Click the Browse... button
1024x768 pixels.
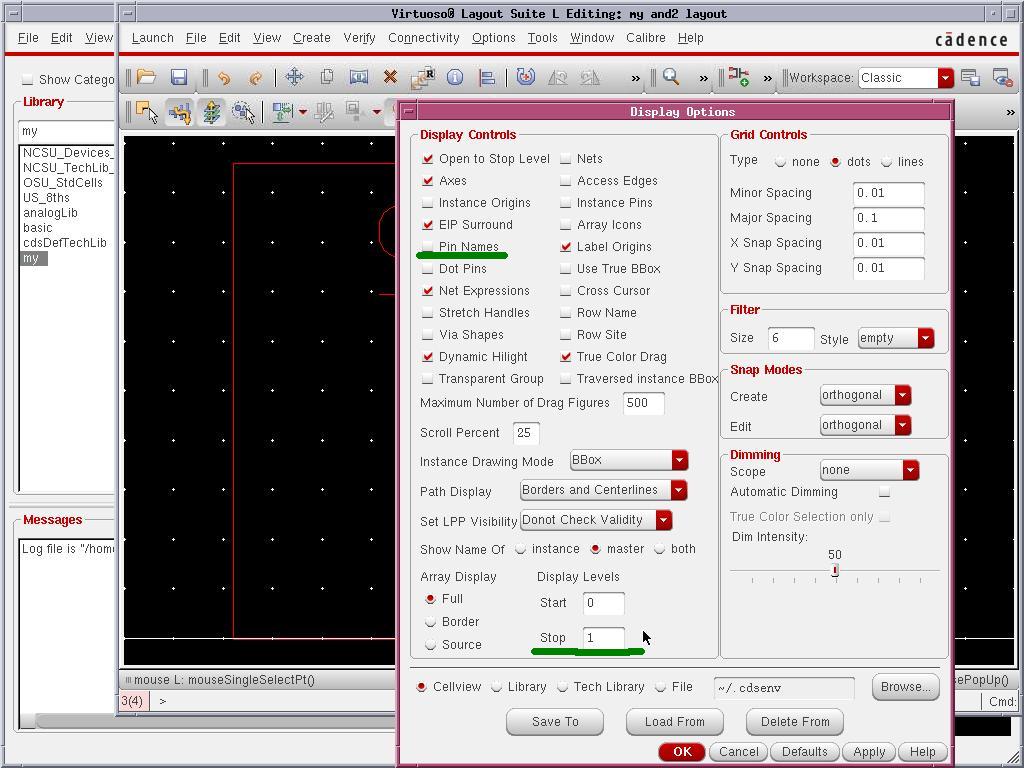[x=906, y=687]
